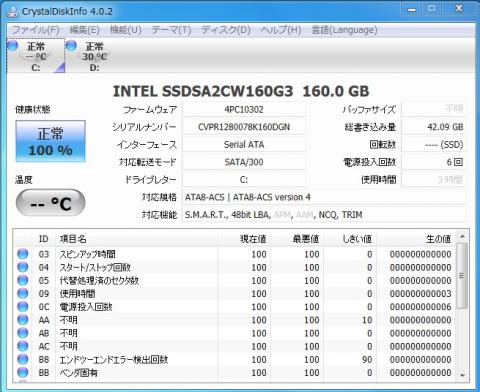The width and height of the screenshot is (480, 392).
Task: Select the 代替処理済のセクタ数 attribute row
Action: tap(235, 281)
